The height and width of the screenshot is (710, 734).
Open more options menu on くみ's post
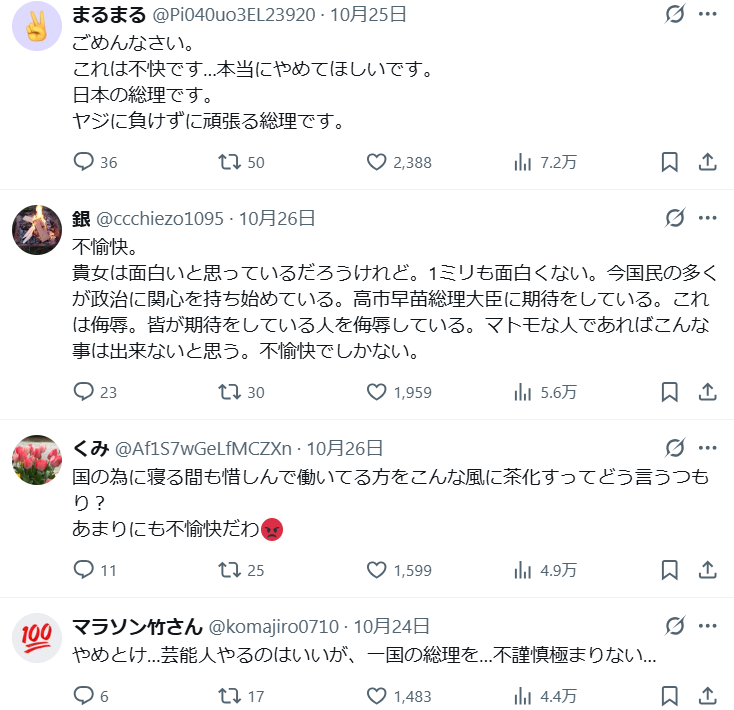click(x=707, y=448)
